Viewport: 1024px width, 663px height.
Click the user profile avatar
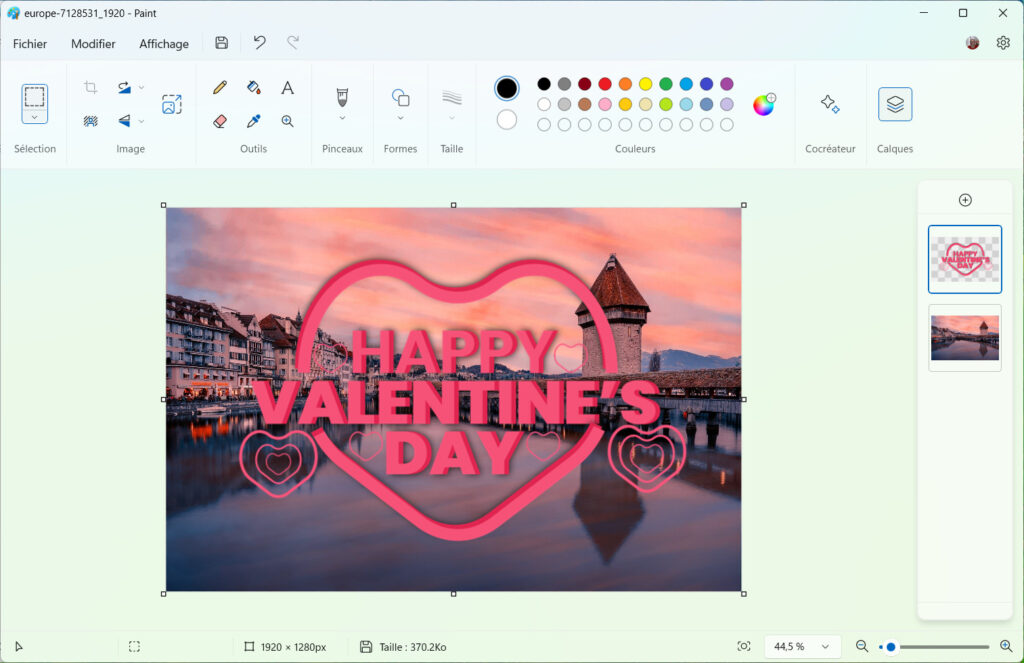click(x=972, y=43)
